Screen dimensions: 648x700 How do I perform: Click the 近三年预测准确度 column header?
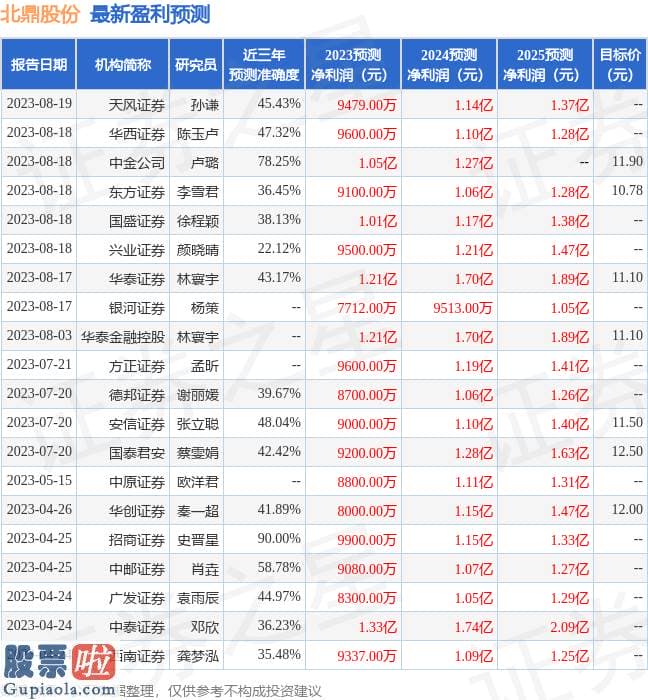pyautogui.click(x=264, y=65)
